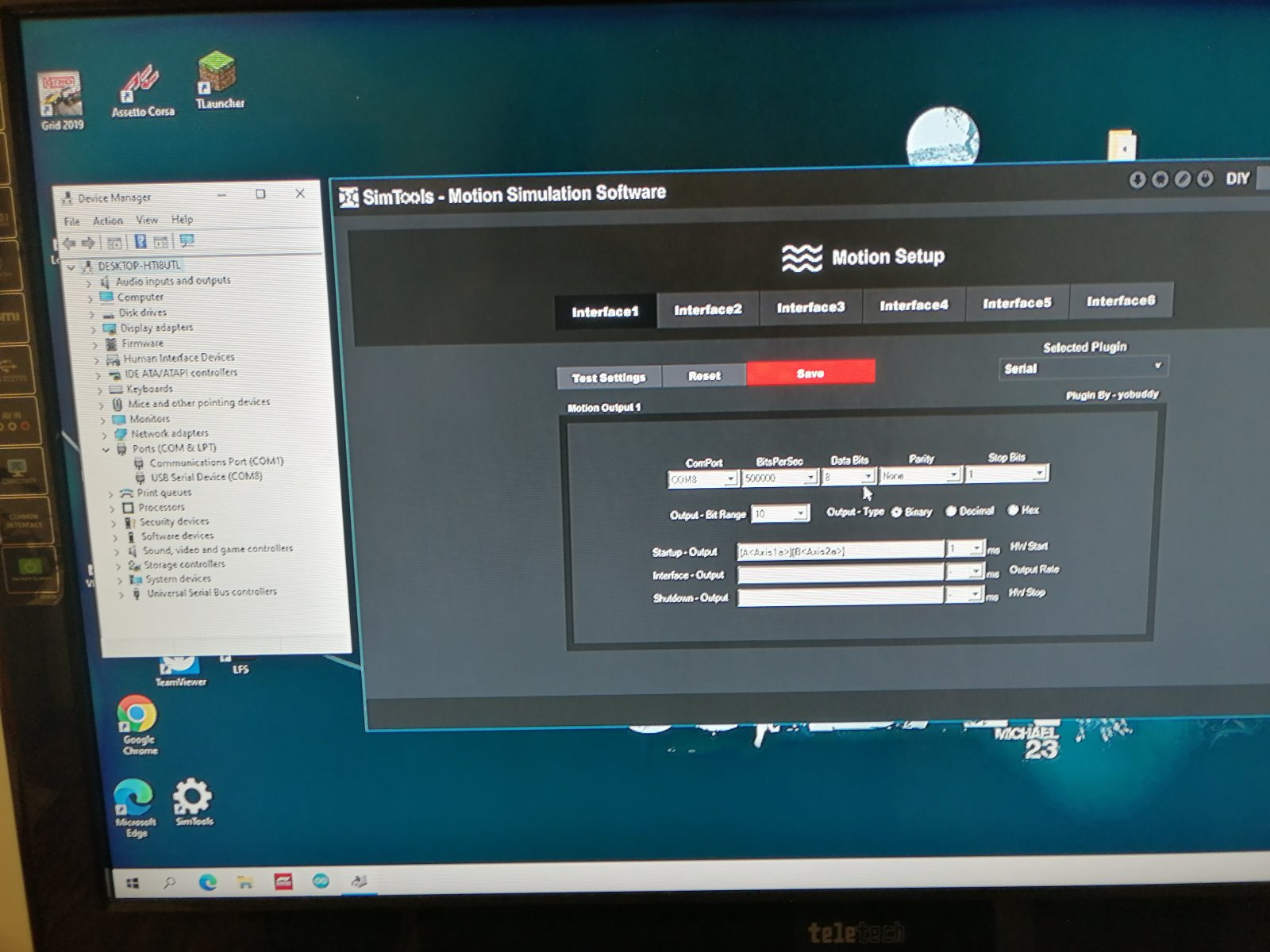Expand Universal Serial Bus controllers node

coord(121,593)
